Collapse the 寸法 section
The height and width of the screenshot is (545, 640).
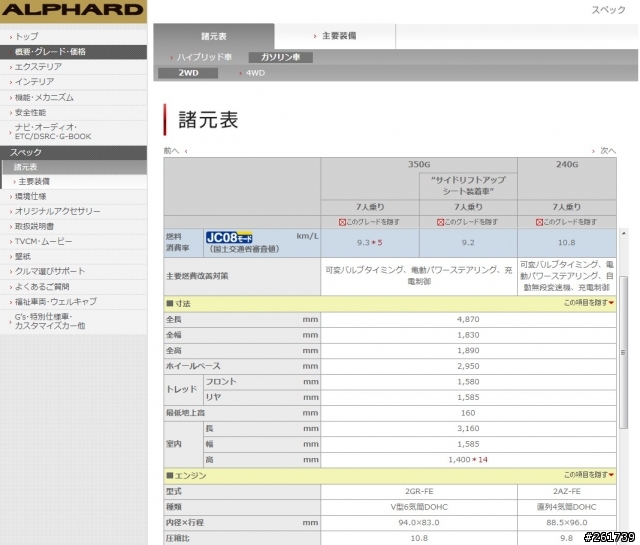click(589, 303)
